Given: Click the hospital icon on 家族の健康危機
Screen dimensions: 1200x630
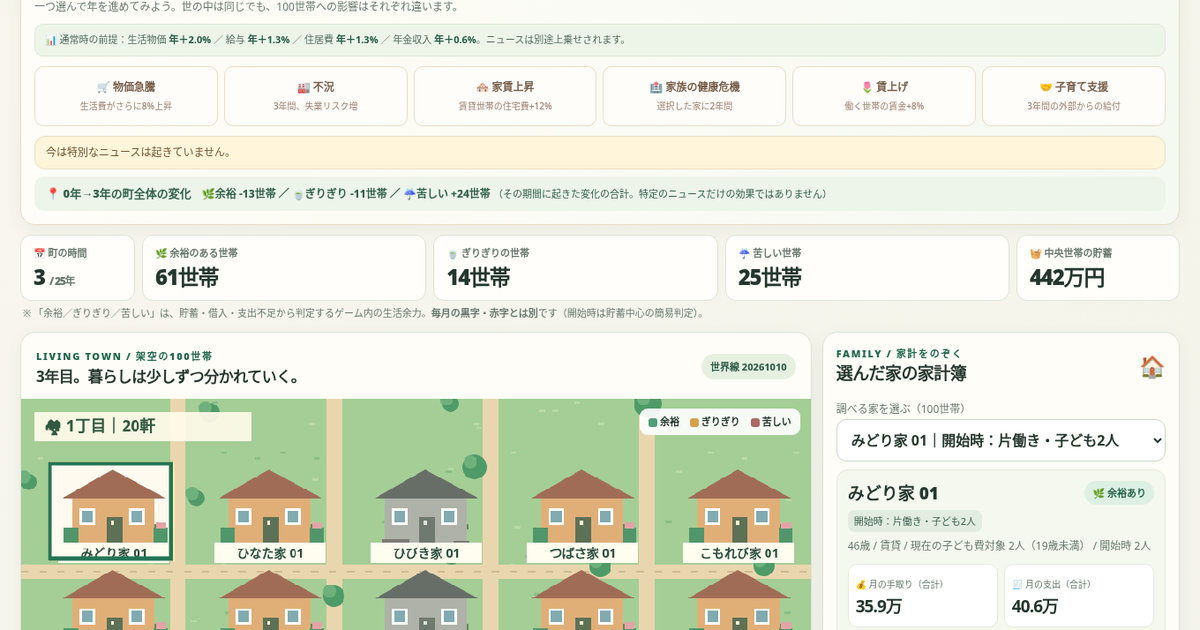Looking at the screenshot, I should tap(656, 87).
